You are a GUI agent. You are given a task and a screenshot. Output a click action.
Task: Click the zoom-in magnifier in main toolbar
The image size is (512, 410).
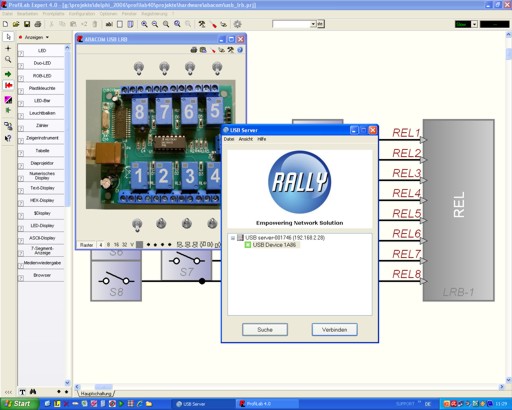[x=144, y=24]
